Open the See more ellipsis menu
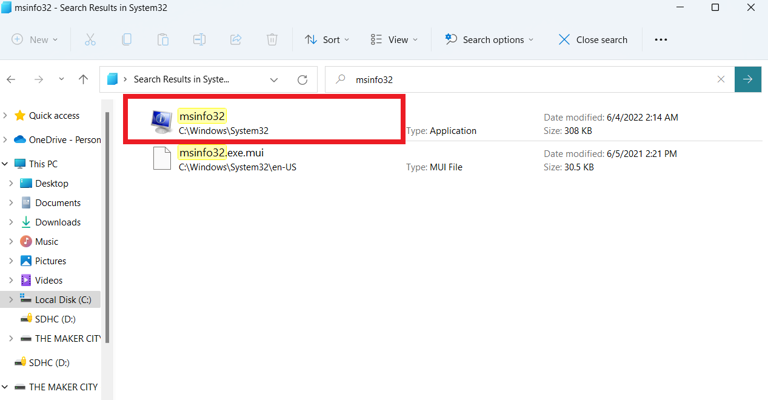The image size is (768, 400). [x=660, y=40]
